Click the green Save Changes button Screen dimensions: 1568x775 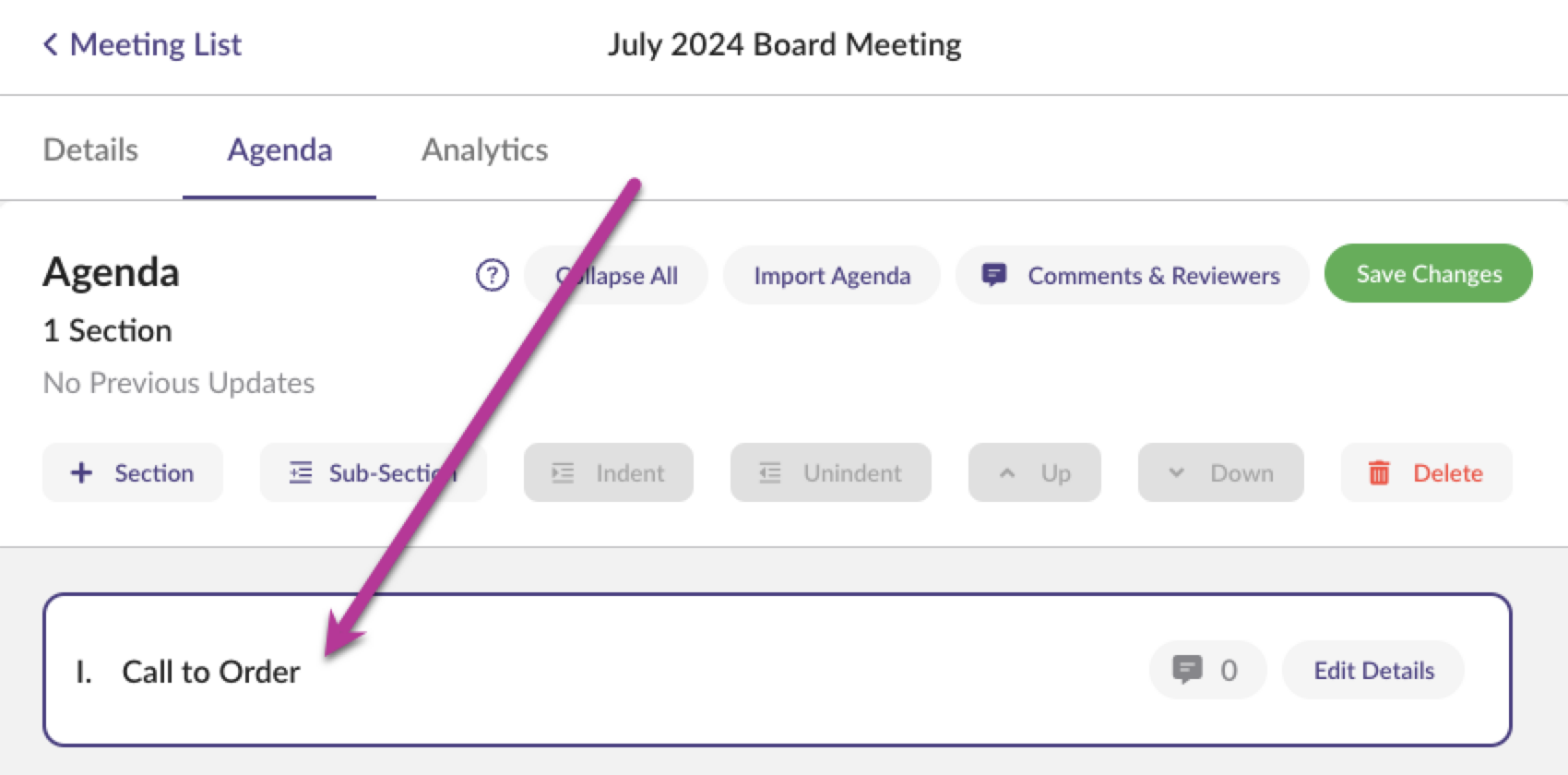(x=1428, y=273)
